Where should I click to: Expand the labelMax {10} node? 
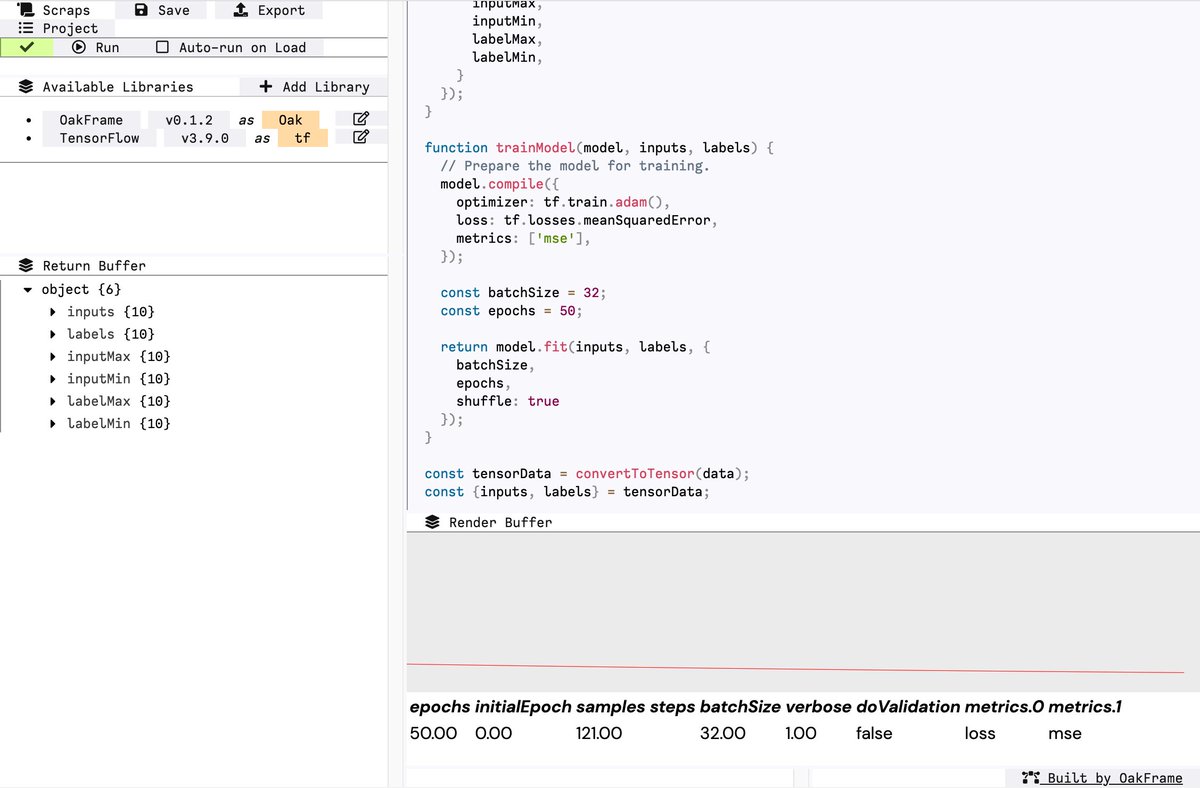tap(53, 401)
